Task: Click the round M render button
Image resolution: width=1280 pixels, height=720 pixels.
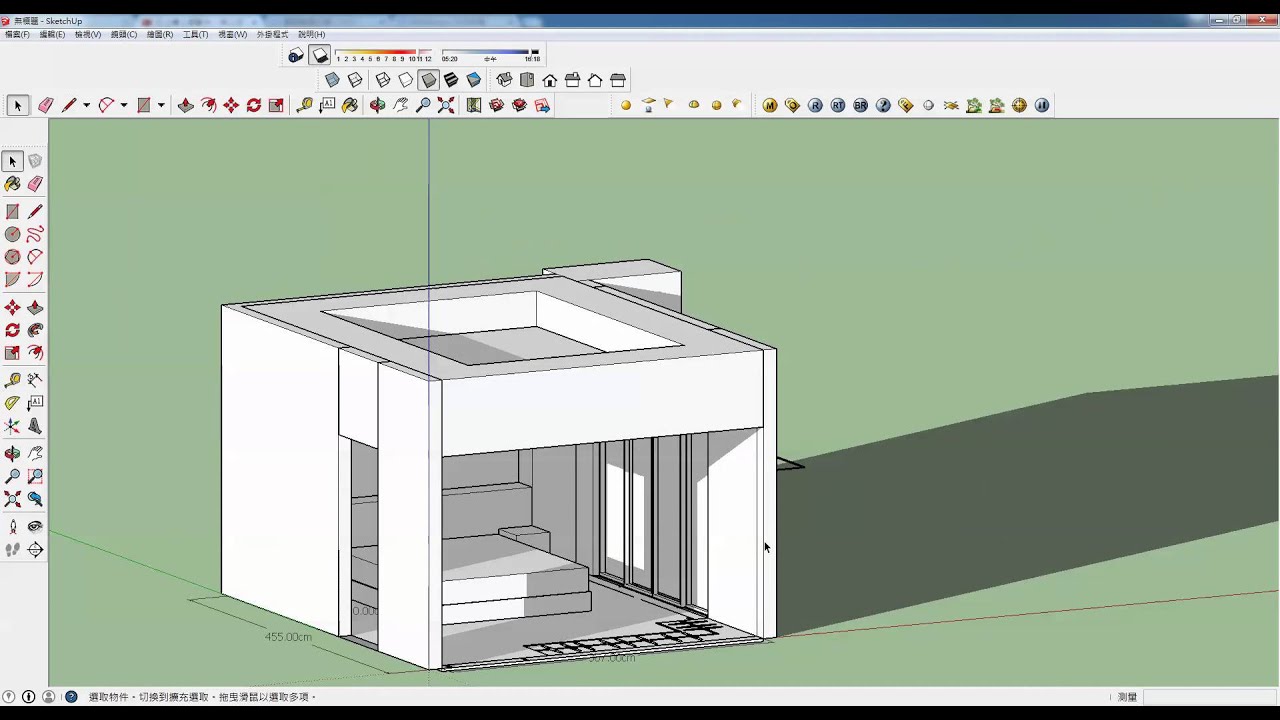Action: pyautogui.click(x=770, y=105)
